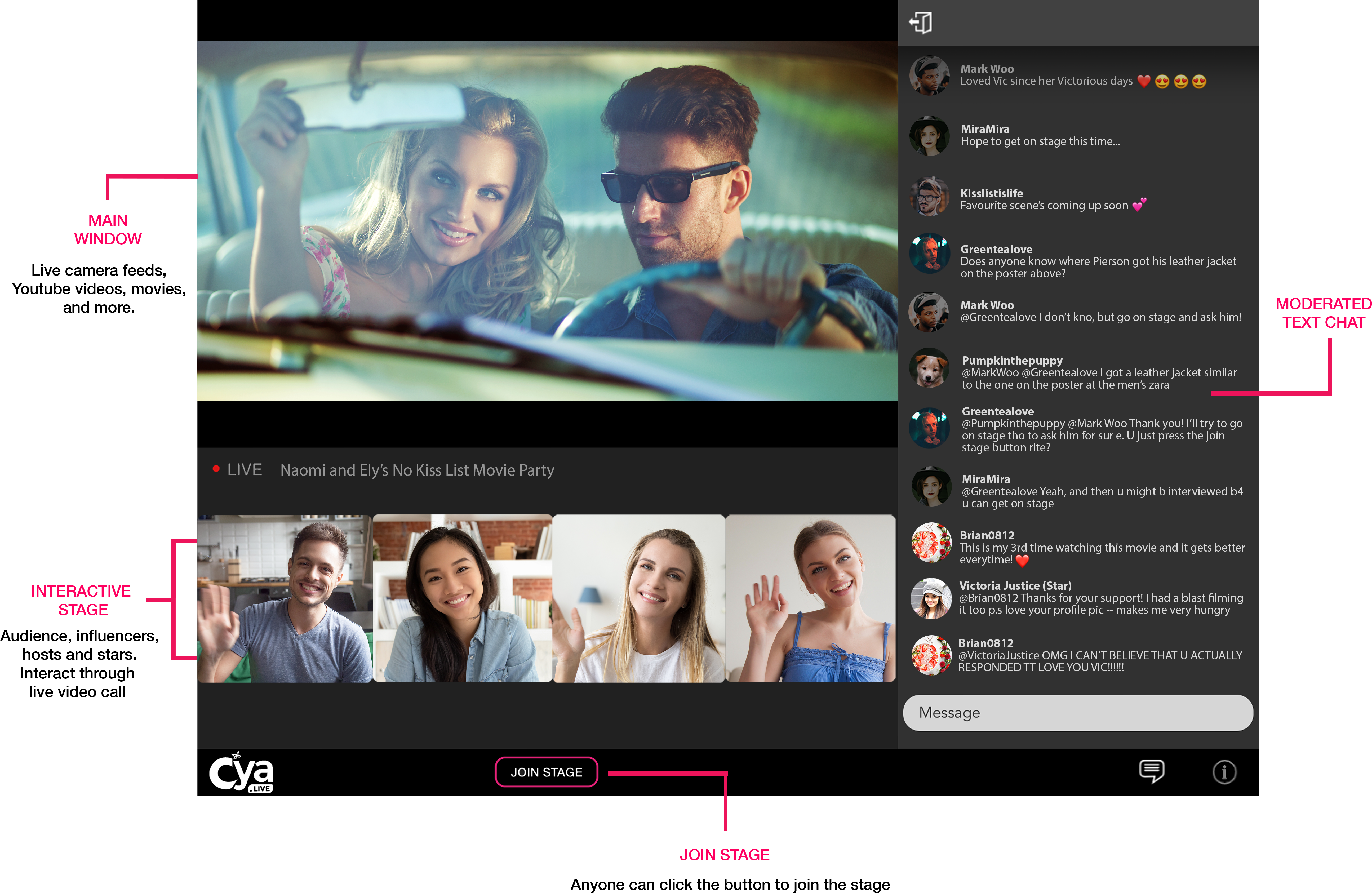Open the info circle icon
The height and width of the screenshot is (893, 1372).
(x=1224, y=772)
